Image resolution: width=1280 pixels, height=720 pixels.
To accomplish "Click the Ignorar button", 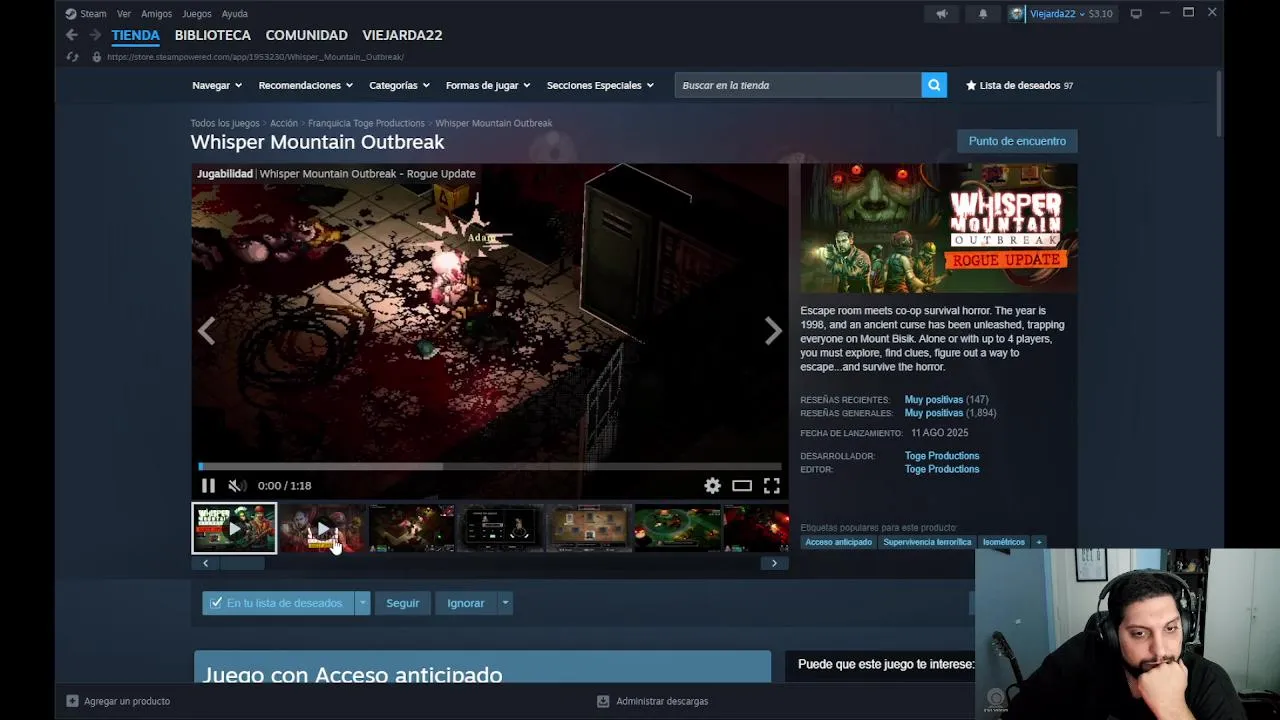I will click(x=466, y=603).
